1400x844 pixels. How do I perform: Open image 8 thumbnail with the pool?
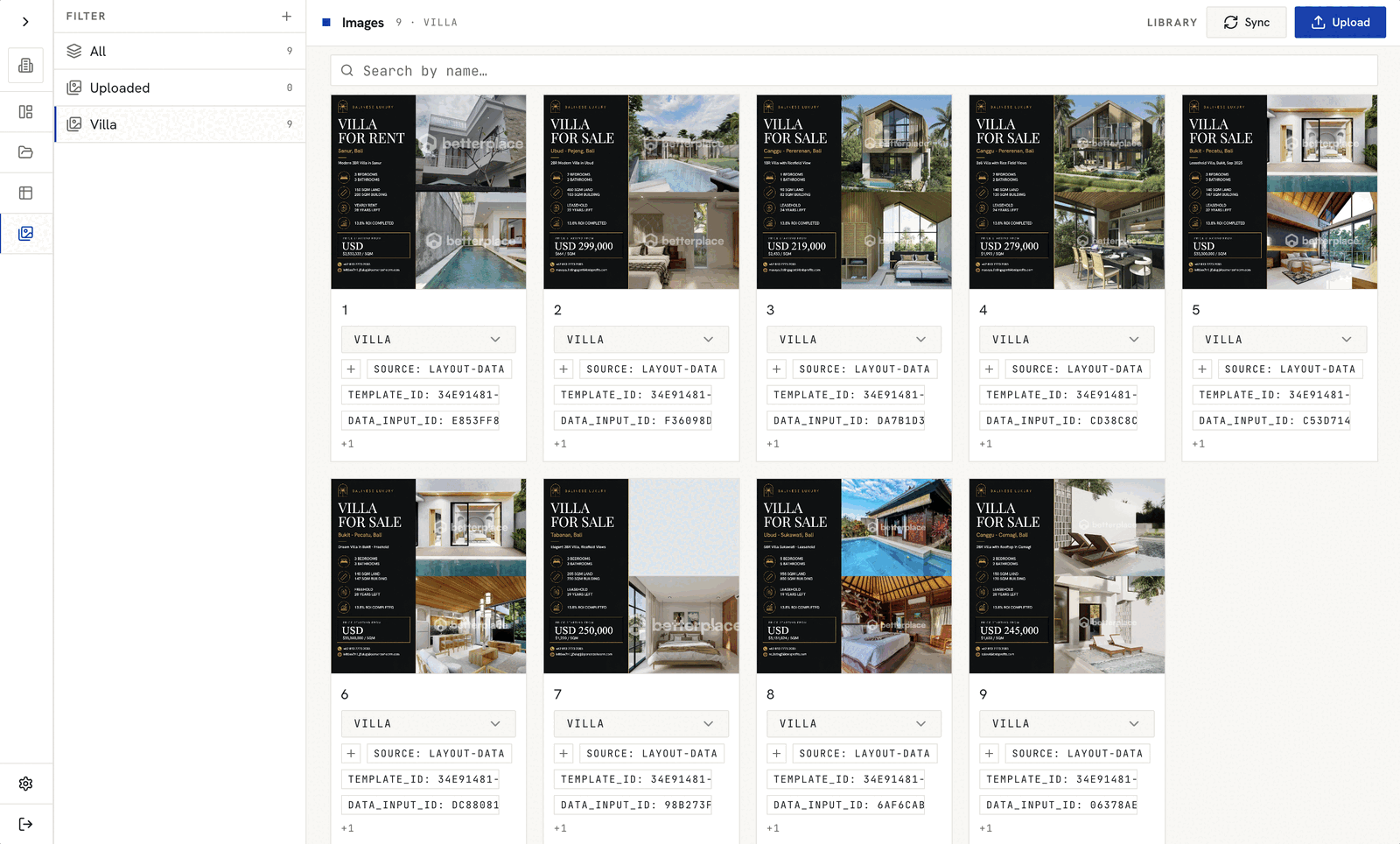[x=853, y=576]
